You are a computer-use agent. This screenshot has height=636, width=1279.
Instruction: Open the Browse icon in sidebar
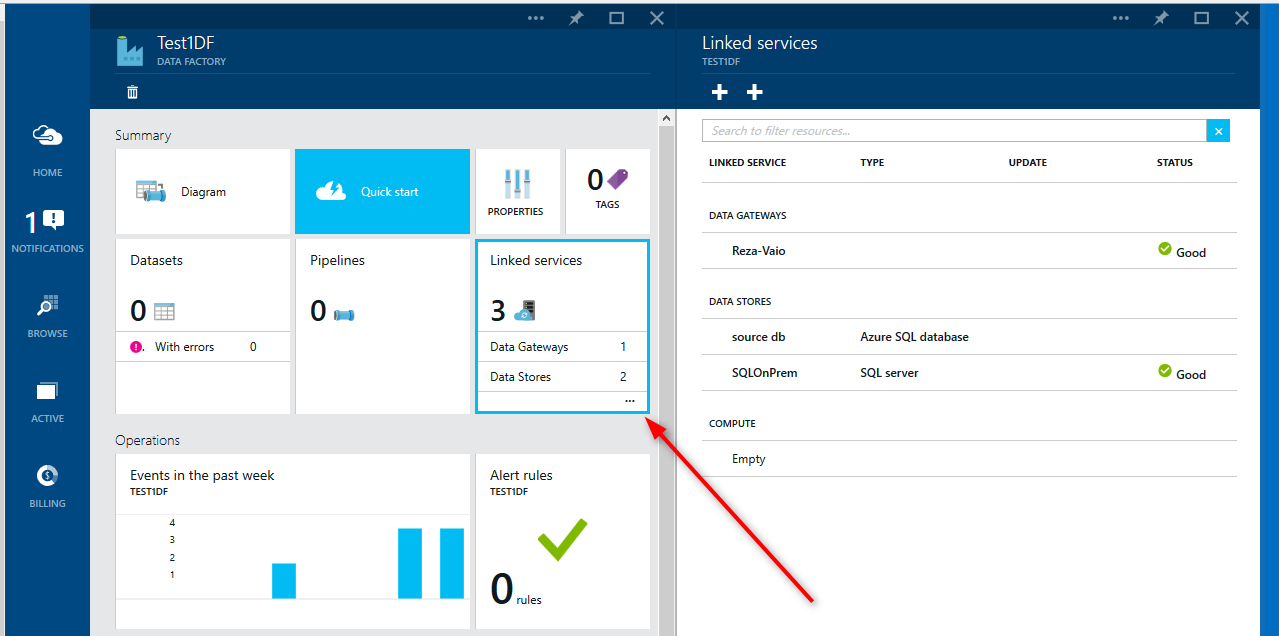(47, 306)
